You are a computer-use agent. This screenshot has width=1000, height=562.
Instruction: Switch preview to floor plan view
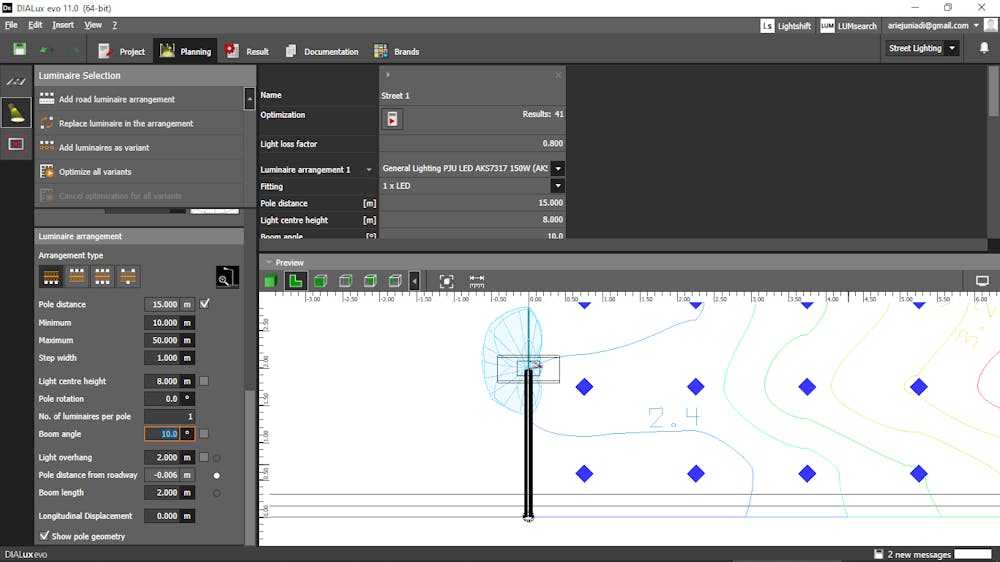[296, 281]
